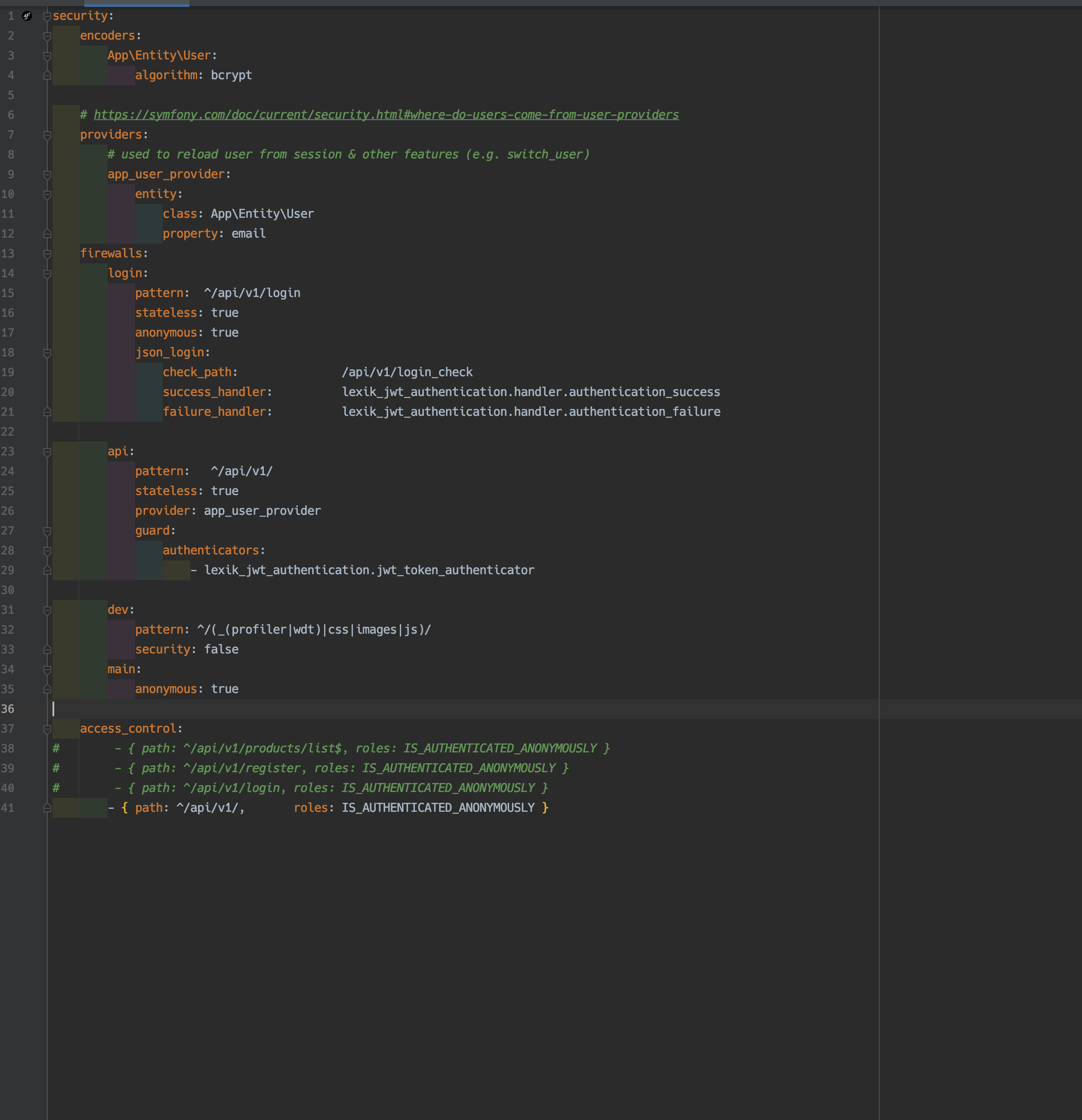The height and width of the screenshot is (1120, 1082).
Task: Open the symfony.com security docs link
Action: (386, 115)
